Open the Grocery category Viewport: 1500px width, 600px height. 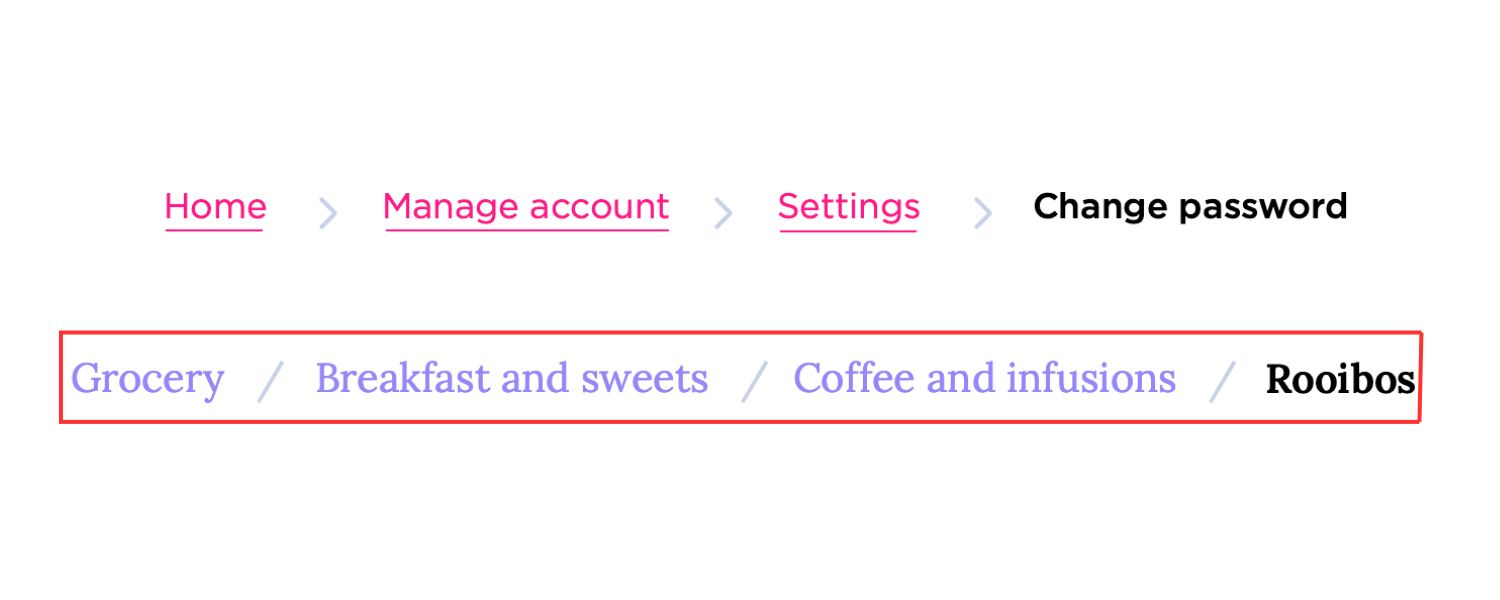coord(148,379)
